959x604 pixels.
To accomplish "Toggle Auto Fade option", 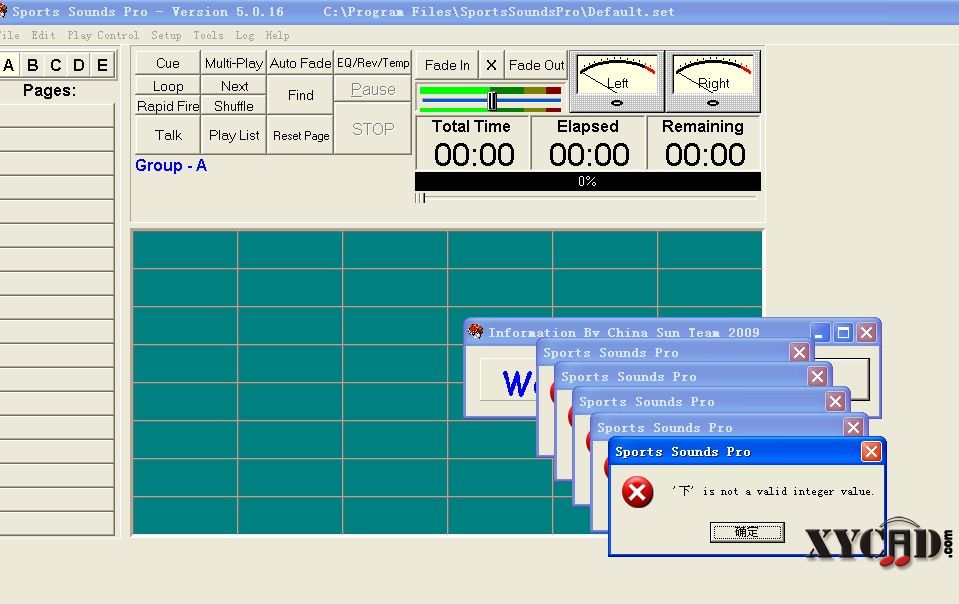I will [300, 63].
